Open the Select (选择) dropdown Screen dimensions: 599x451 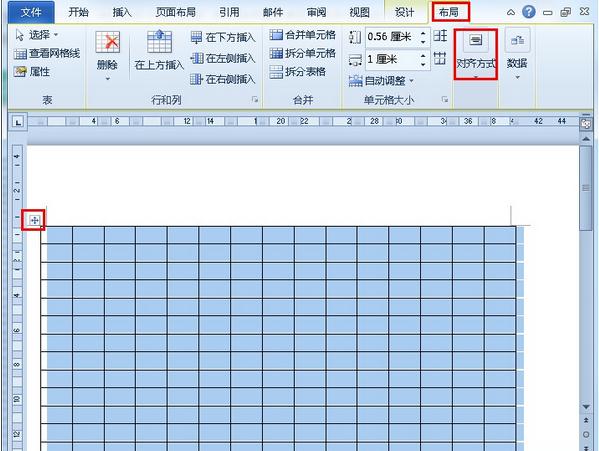click(x=36, y=35)
